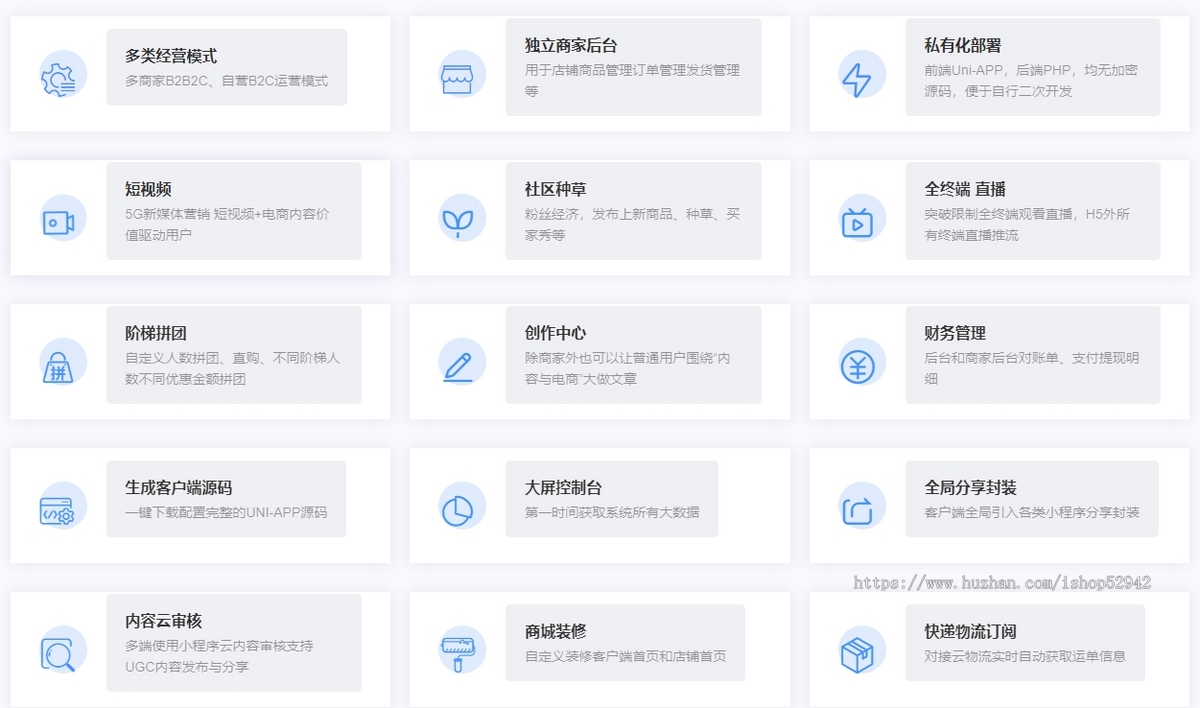
Task: Click description starting 后台和商家后台对账单
Action: pos(1032,368)
